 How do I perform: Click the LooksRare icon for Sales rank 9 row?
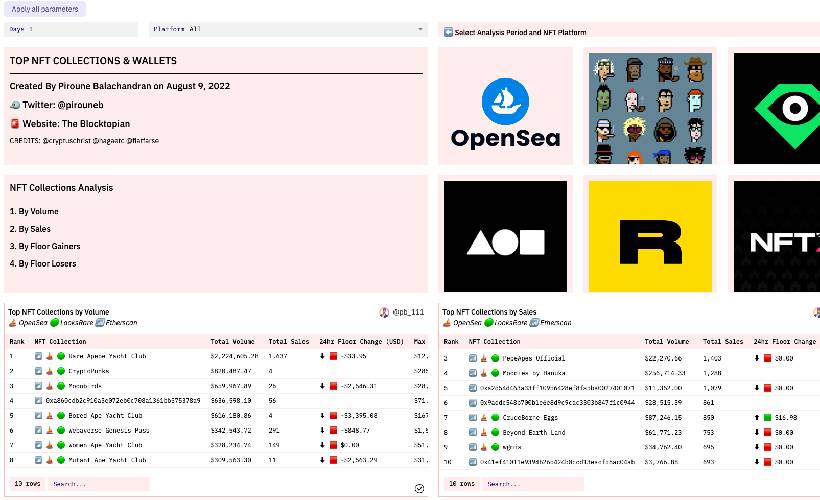[495, 447]
